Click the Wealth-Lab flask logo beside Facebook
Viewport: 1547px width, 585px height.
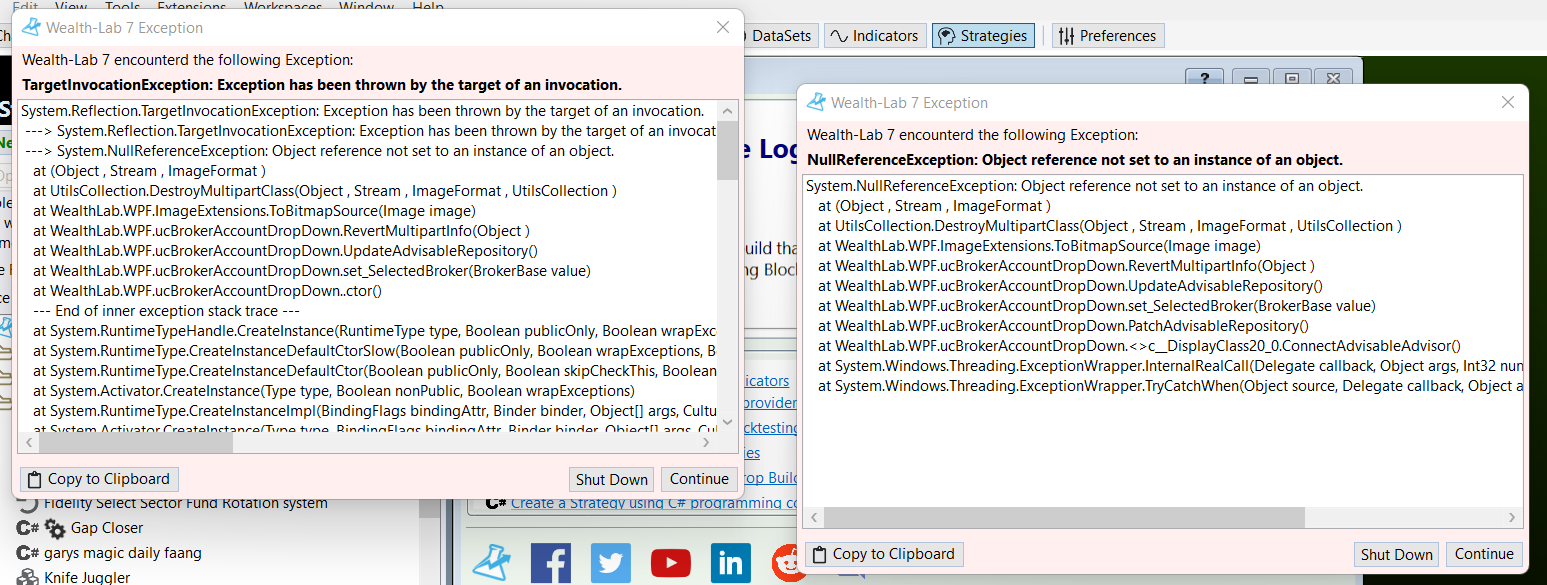pos(491,563)
